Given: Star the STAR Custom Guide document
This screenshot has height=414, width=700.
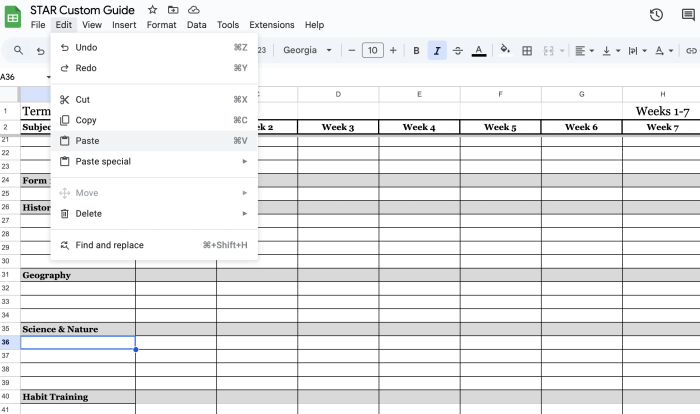Looking at the screenshot, I should coord(152,9).
